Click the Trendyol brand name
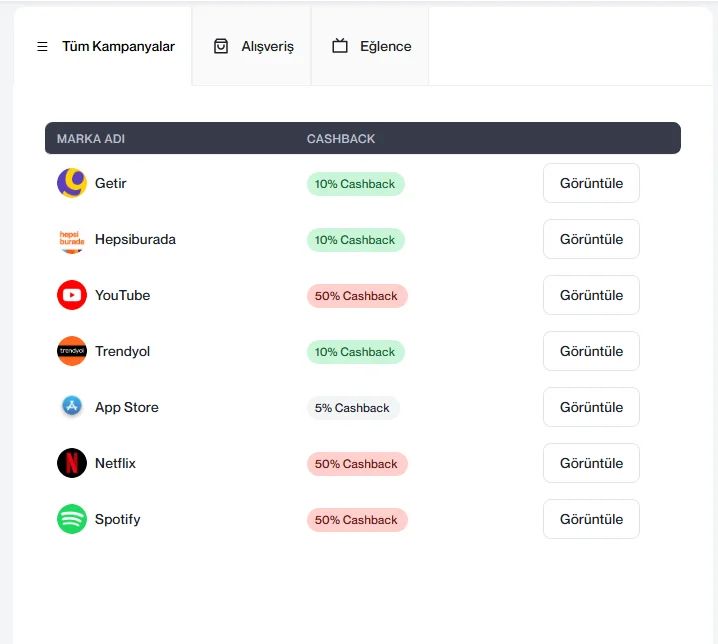The width and height of the screenshot is (718, 644). click(122, 351)
